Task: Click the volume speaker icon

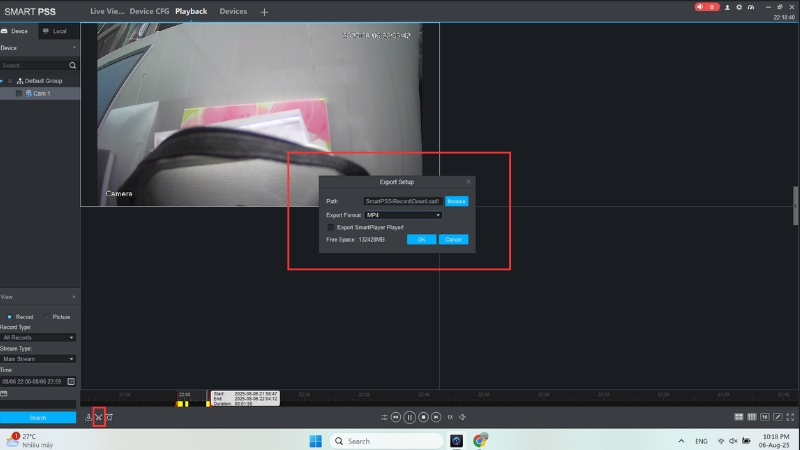Action: pyautogui.click(x=463, y=417)
